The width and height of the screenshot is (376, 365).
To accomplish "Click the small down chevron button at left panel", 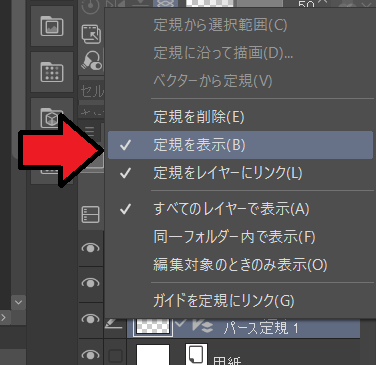I will (18, 303).
